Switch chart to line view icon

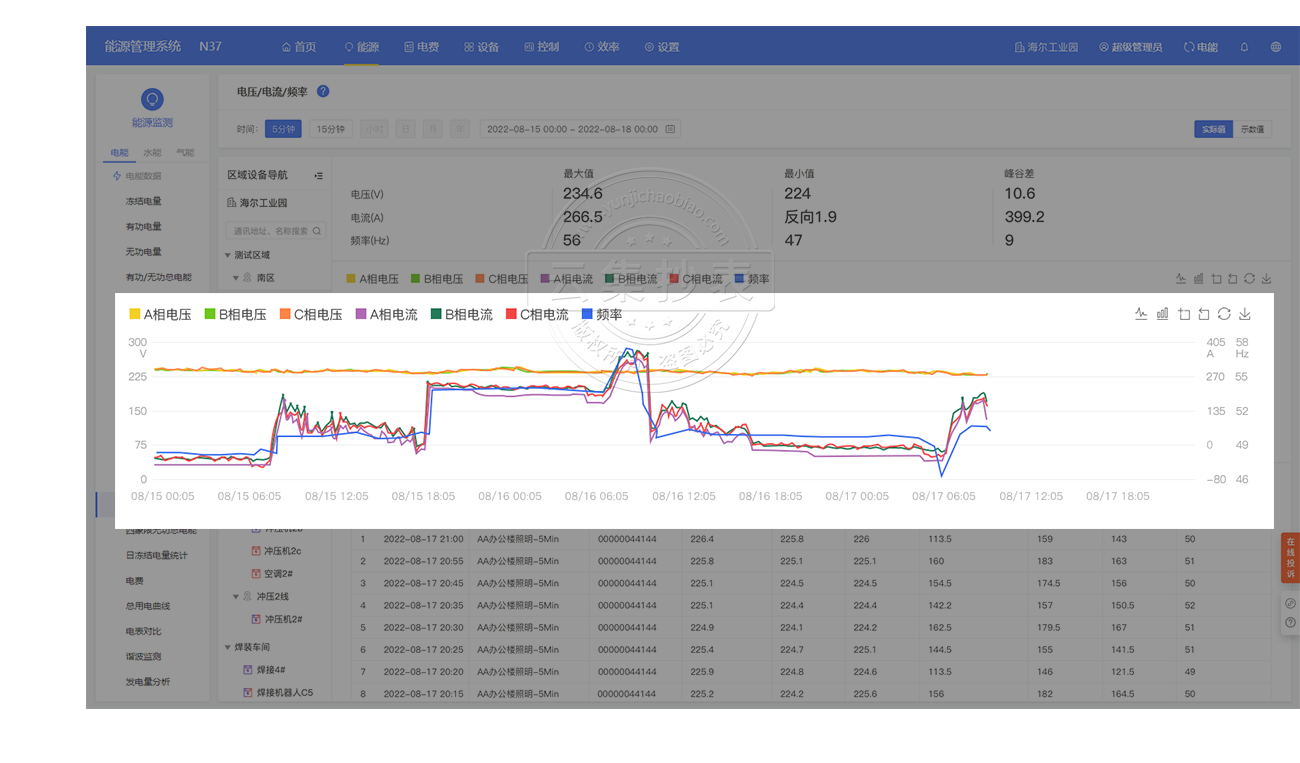point(1141,314)
